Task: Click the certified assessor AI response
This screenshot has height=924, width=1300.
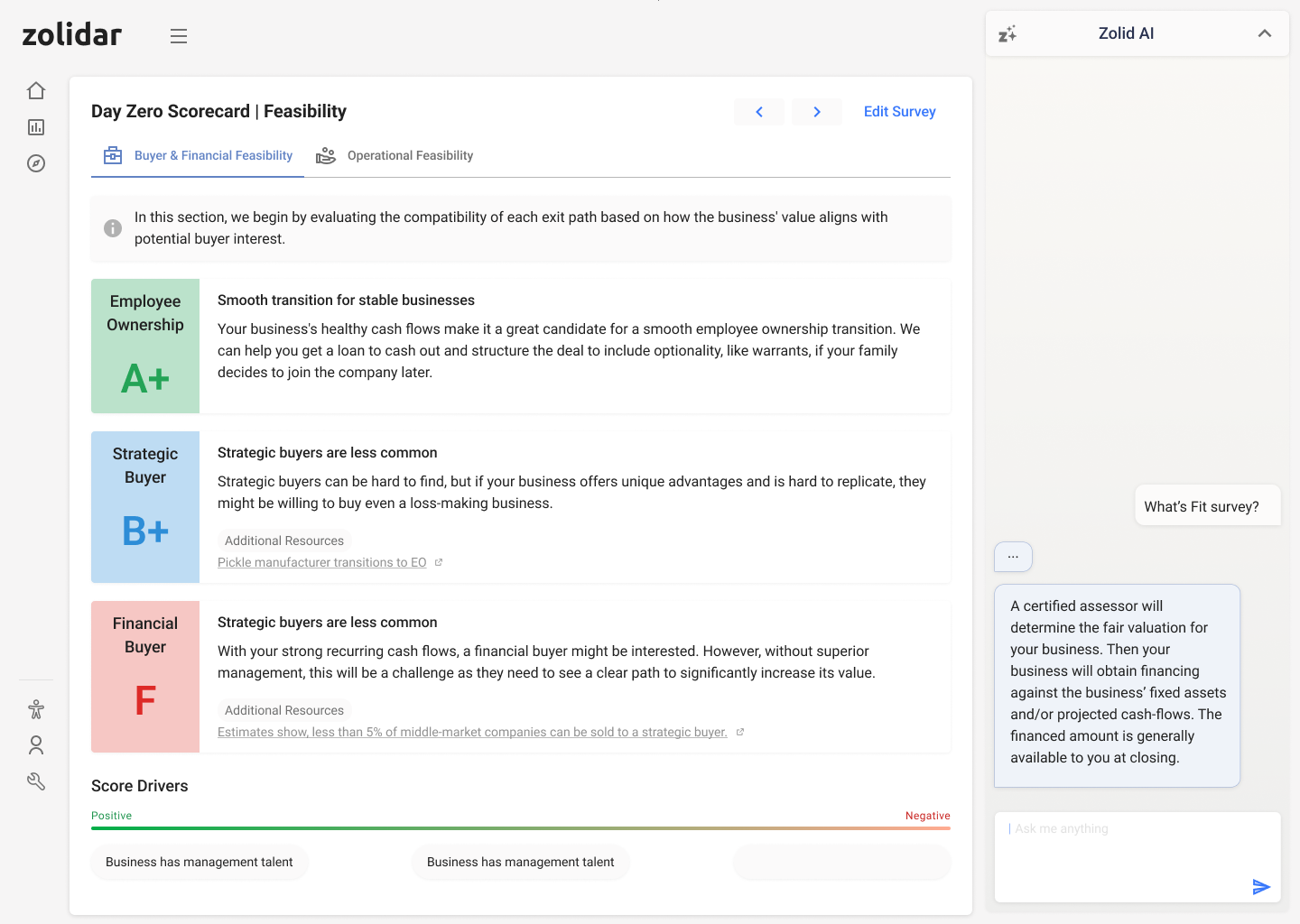Action: pyautogui.click(x=1118, y=686)
